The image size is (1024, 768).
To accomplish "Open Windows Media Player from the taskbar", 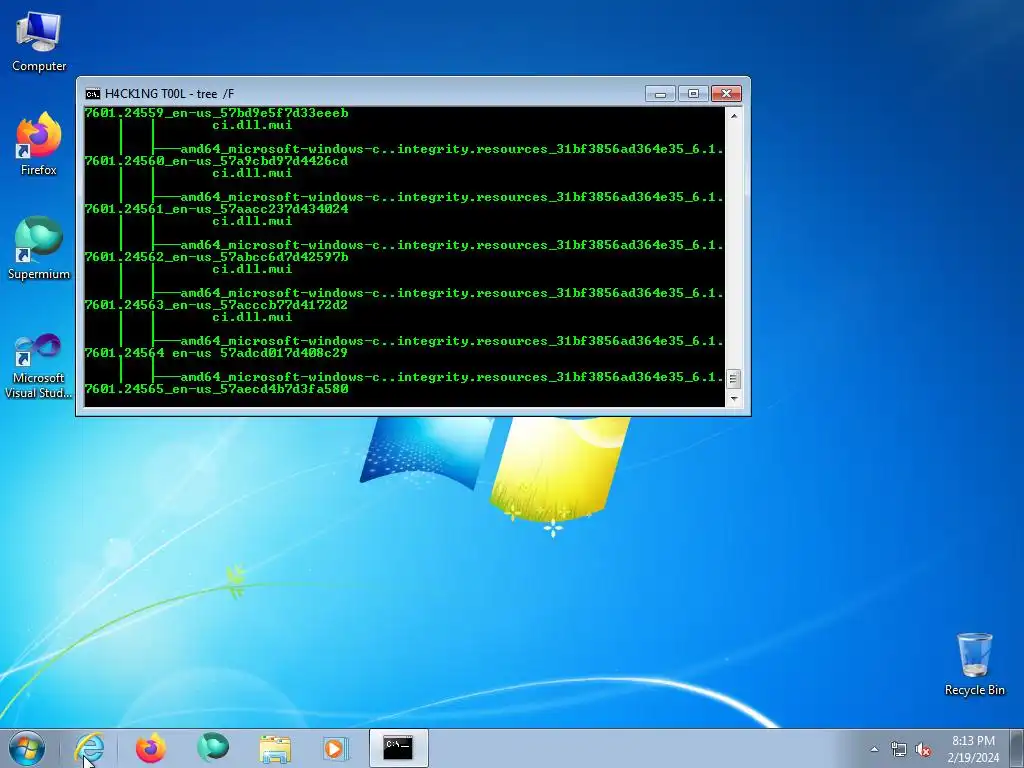I will pos(336,748).
